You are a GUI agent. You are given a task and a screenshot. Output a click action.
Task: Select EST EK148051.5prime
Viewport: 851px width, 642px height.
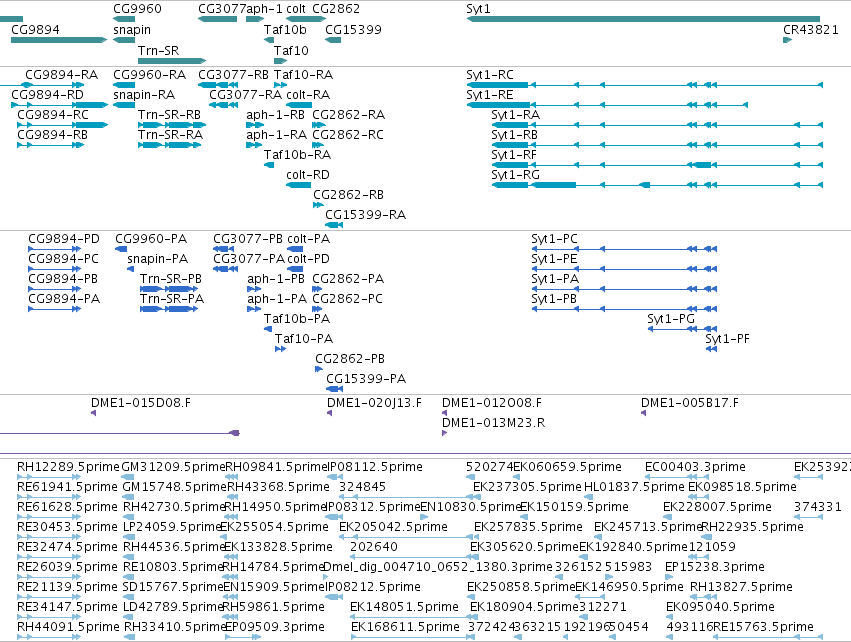[x=404, y=607]
